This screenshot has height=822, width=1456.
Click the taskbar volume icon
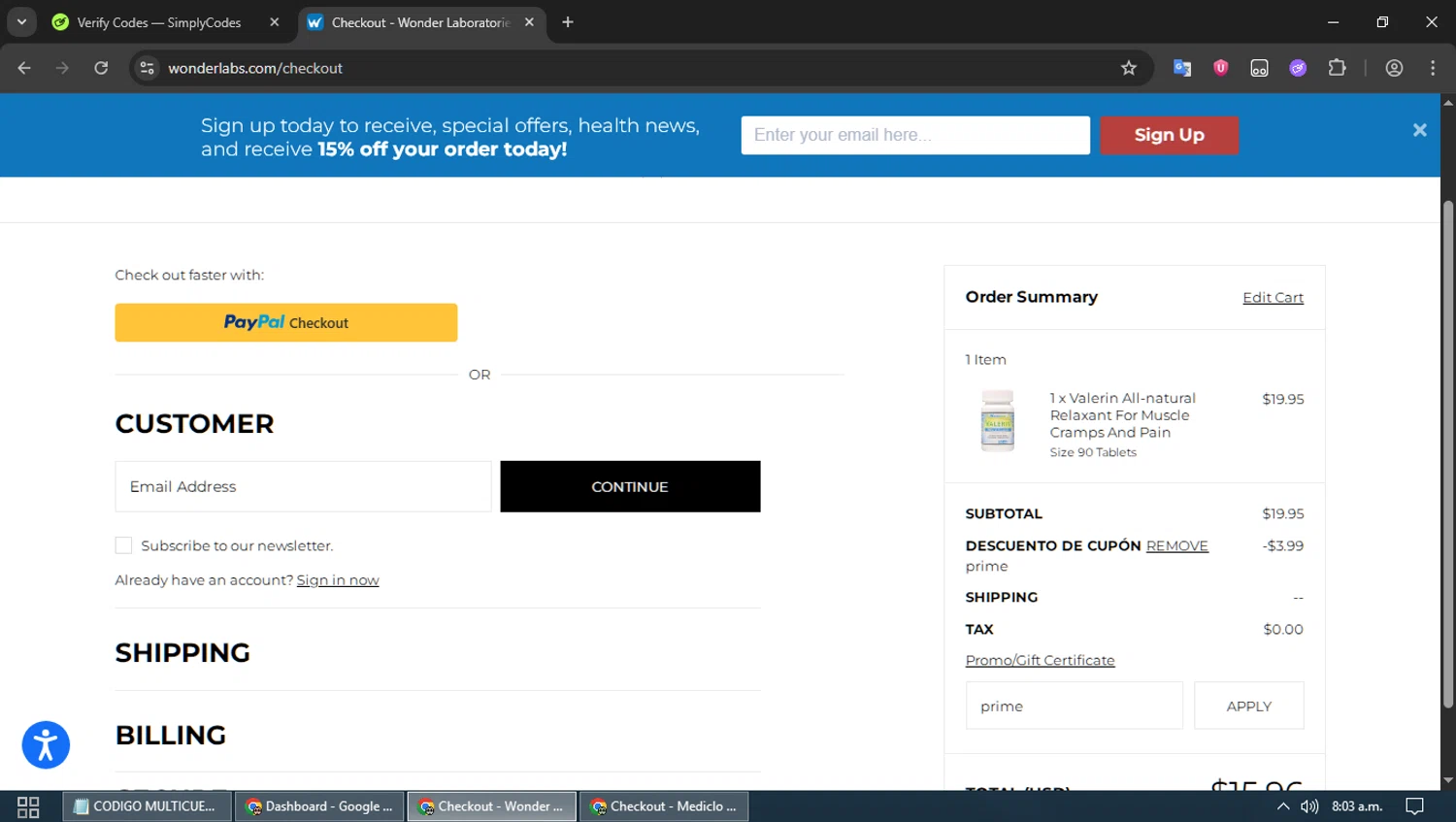coord(1309,806)
